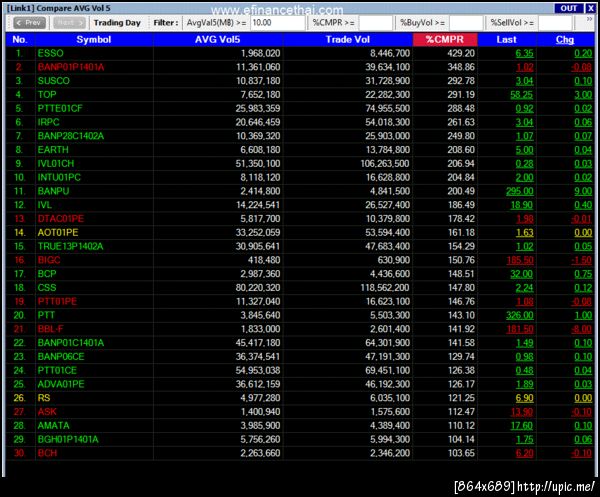The width and height of the screenshot is (600, 497).
Task: Click BCP change value 0.75
Action: pos(583,274)
